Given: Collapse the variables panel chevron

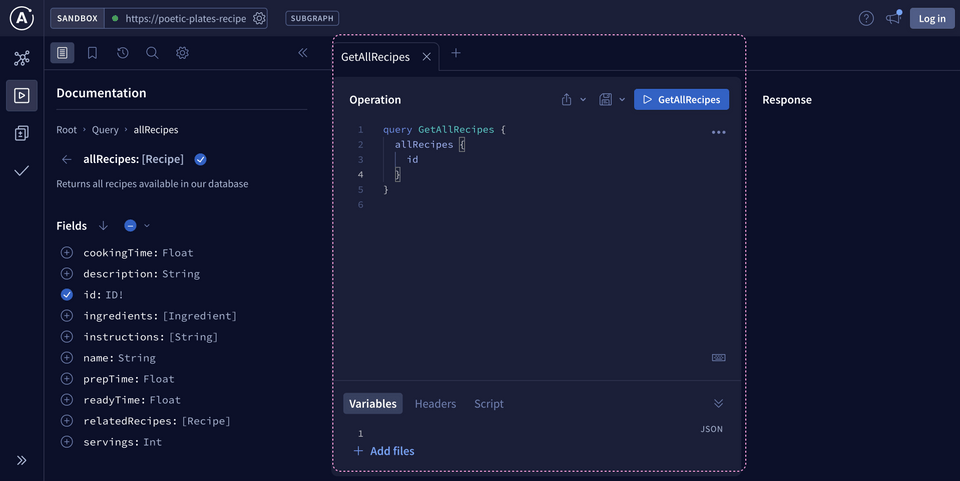Looking at the screenshot, I should (x=719, y=403).
